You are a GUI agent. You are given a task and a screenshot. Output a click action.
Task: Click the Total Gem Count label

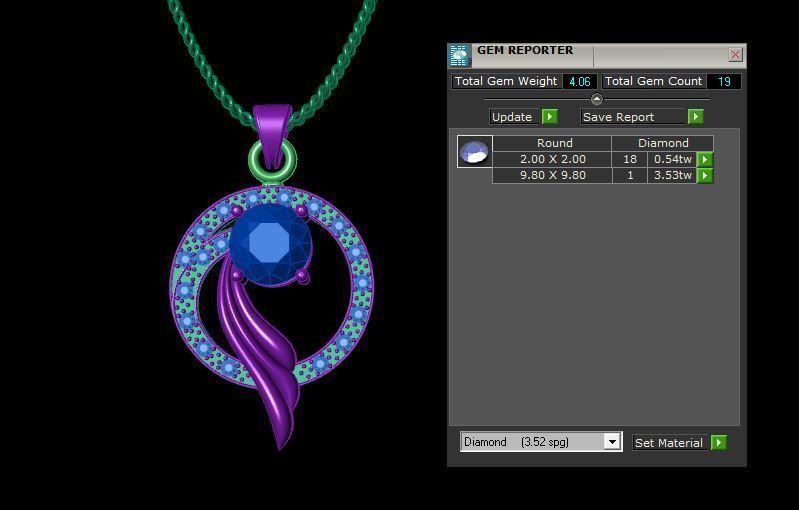654,82
